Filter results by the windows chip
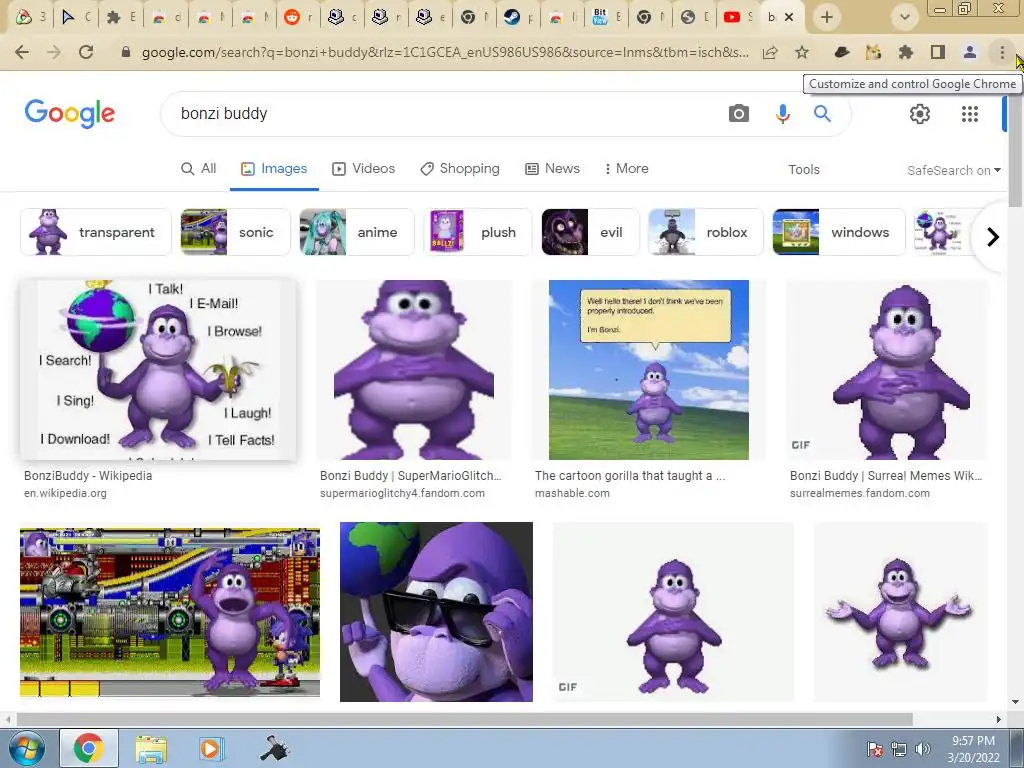The height and width of the screenshot is (768, 1024). point(839,232)
